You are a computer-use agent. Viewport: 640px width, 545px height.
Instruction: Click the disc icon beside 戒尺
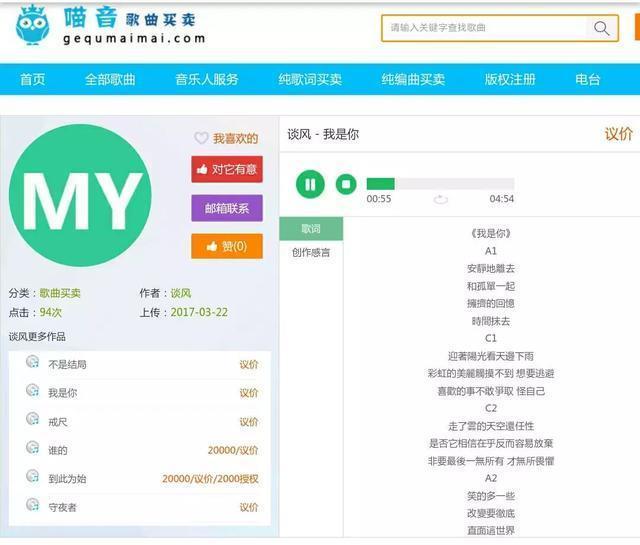click(32, 419)
